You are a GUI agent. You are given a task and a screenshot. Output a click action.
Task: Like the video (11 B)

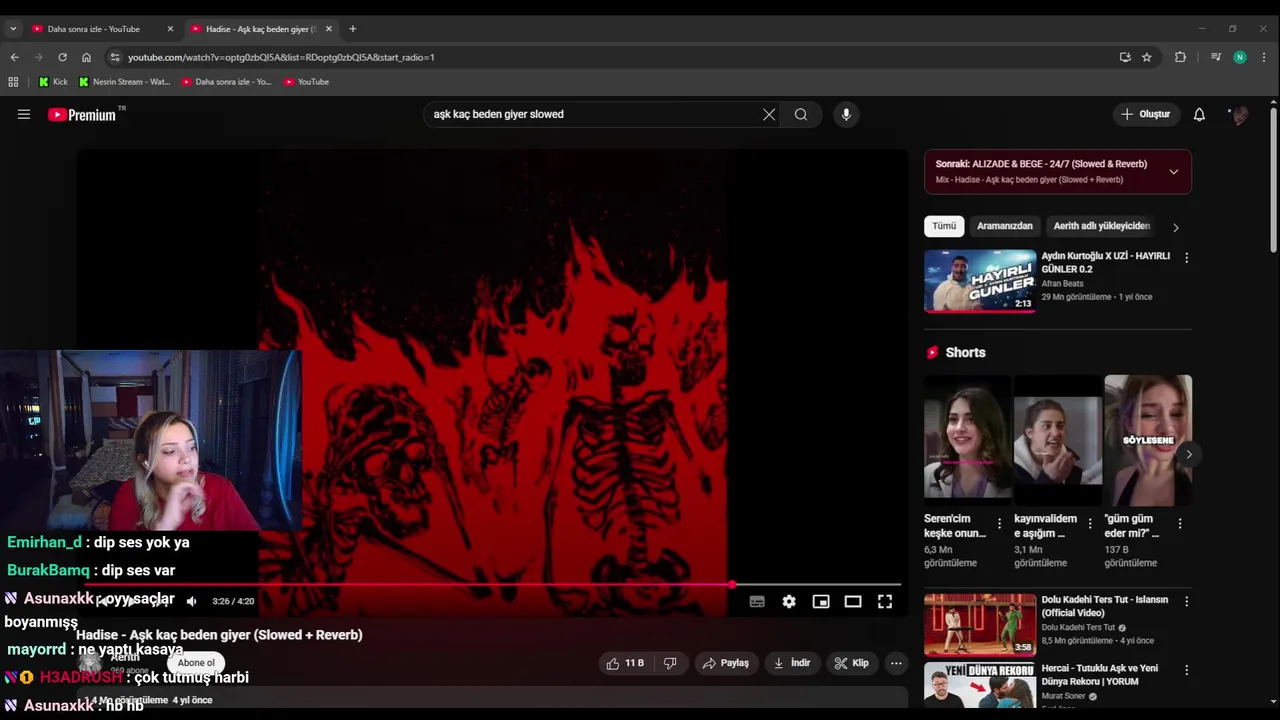click(624, 663)
